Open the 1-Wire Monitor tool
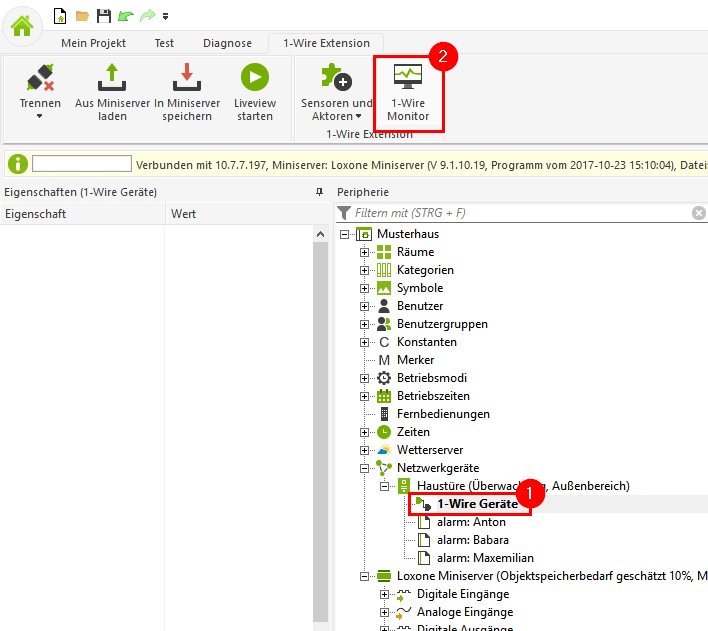Screen dimensions: 708x631 (408, 94)
